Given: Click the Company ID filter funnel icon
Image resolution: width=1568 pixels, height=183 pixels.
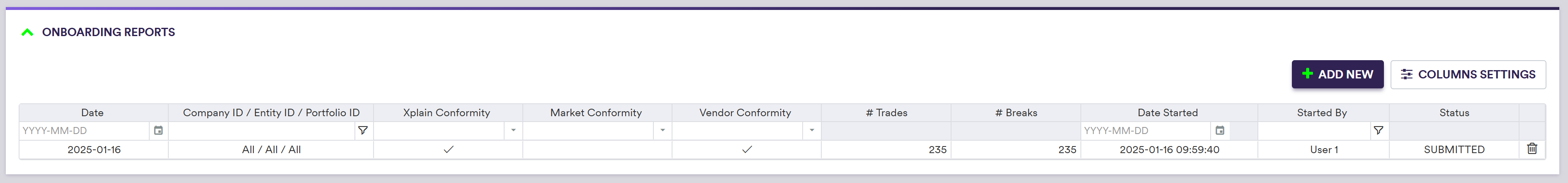Looking at the screenshot, I should [363, 131].
